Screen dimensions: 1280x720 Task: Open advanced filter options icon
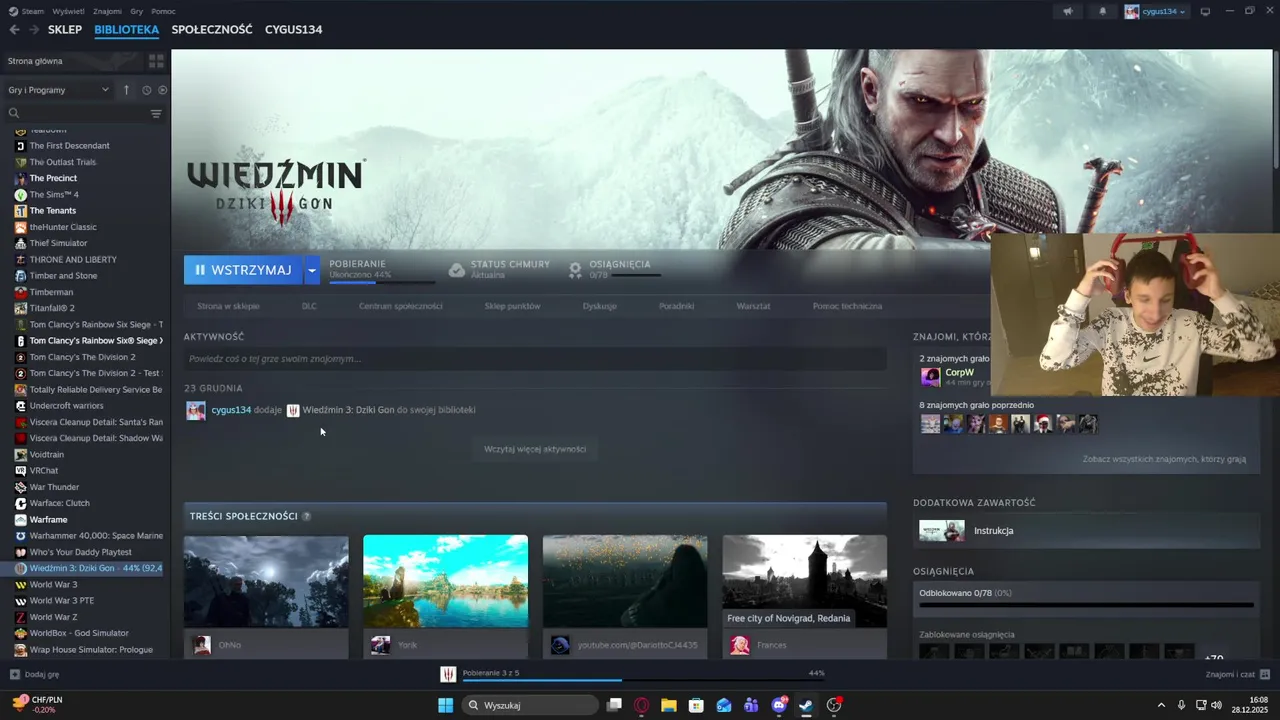point(156,113)
